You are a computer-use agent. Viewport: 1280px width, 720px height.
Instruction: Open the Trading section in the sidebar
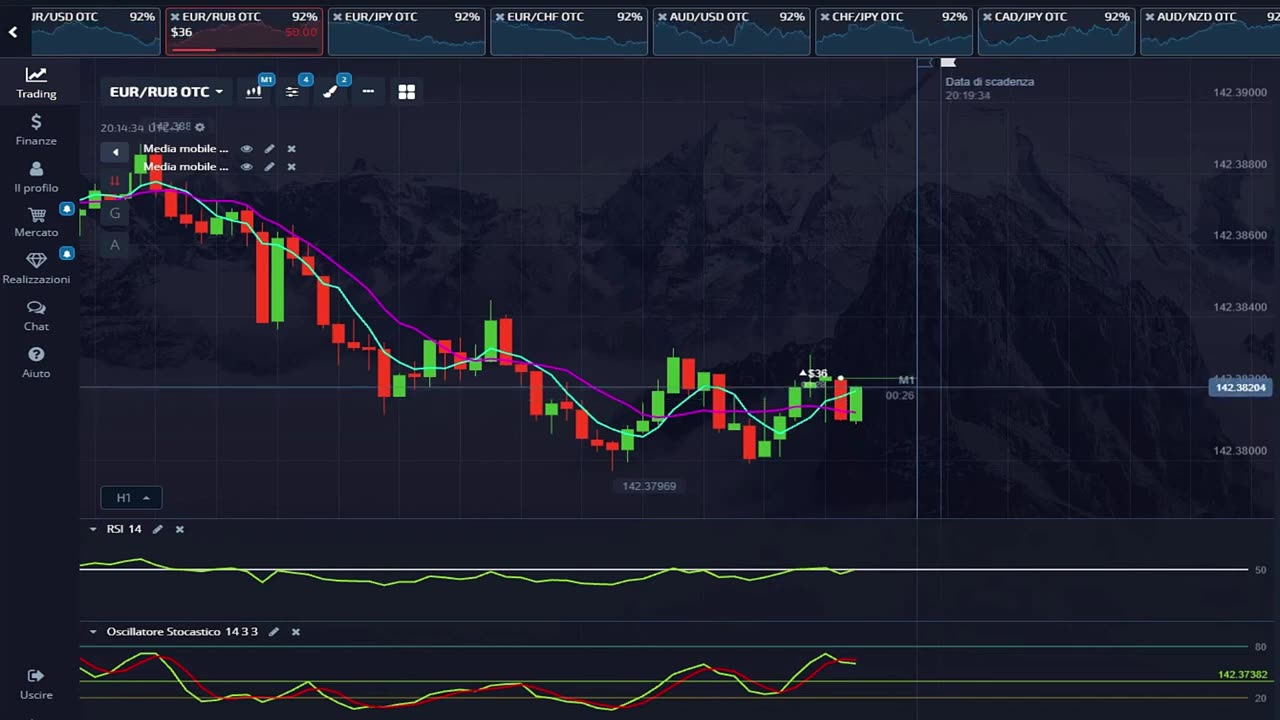[36, 83]
